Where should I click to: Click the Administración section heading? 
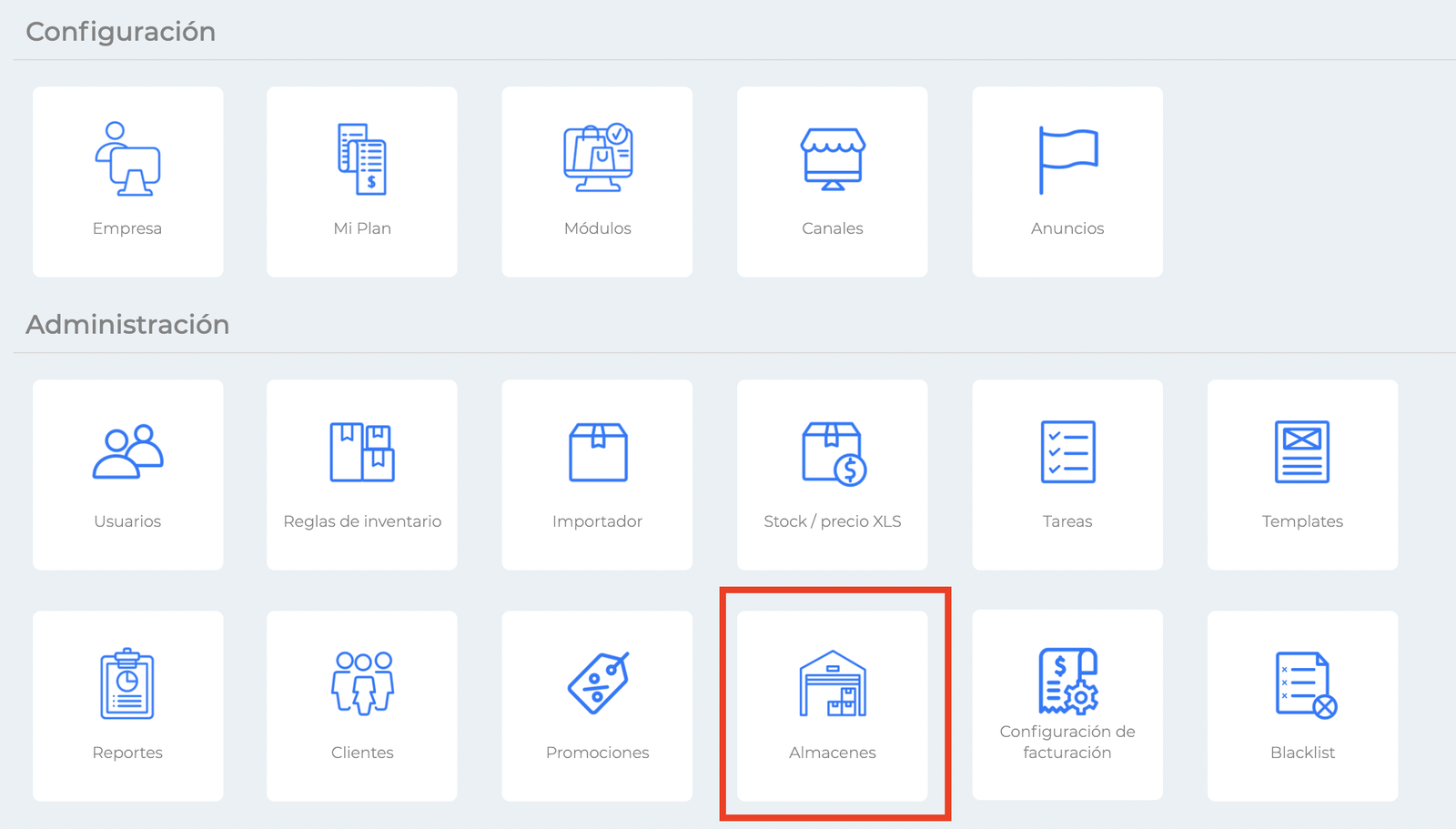click(127, 325)
